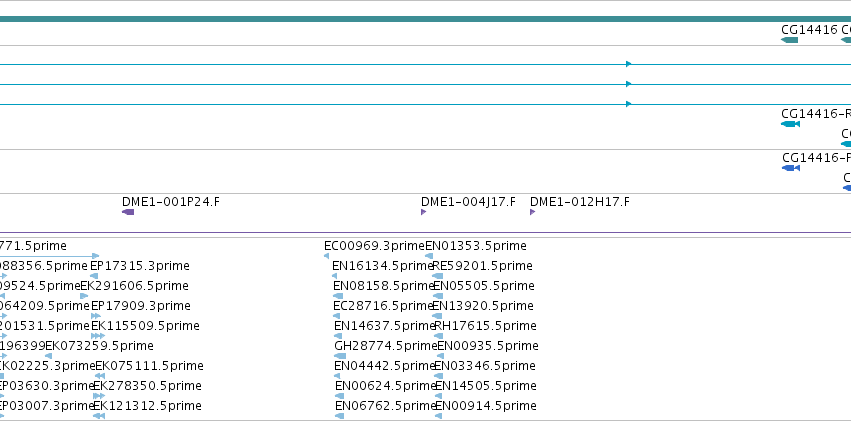Select the arrow glyph beneath EK278350.5prime

pos(99,396)
